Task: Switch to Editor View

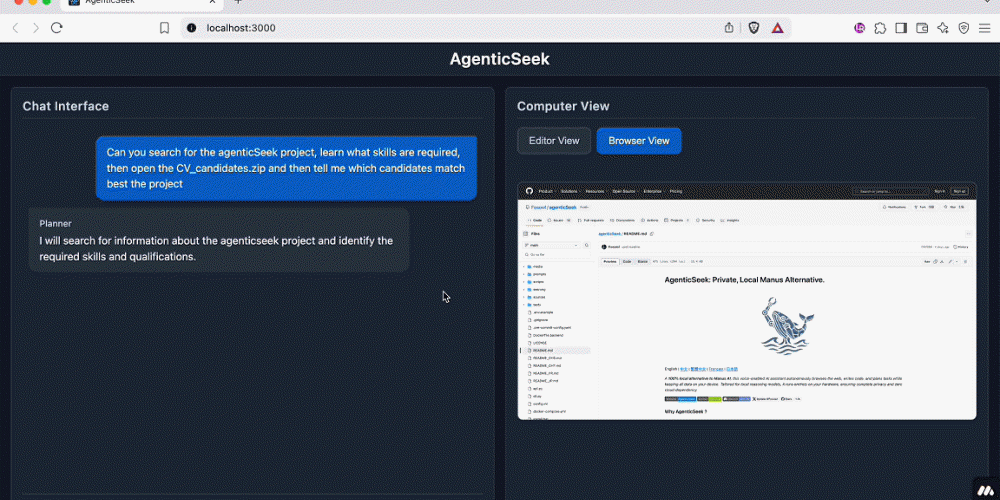Action: click(x=554, y=141)
